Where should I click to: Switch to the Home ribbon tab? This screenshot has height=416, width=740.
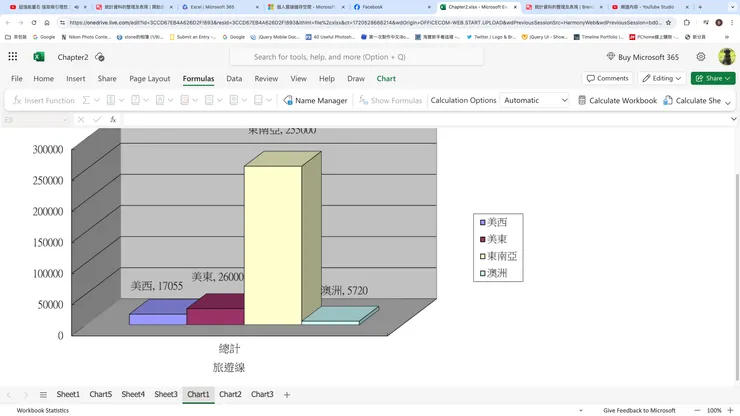click(43, 78)
